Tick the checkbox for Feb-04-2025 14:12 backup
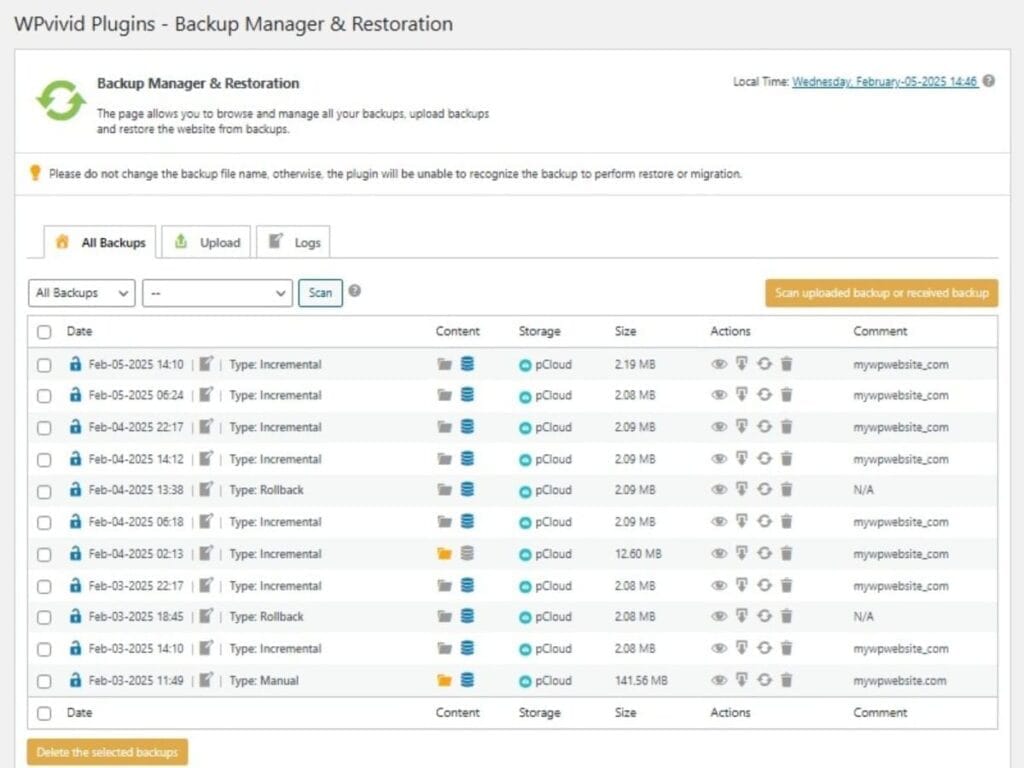Screen dimensions: 1024x768 click(x=44, y=460)
